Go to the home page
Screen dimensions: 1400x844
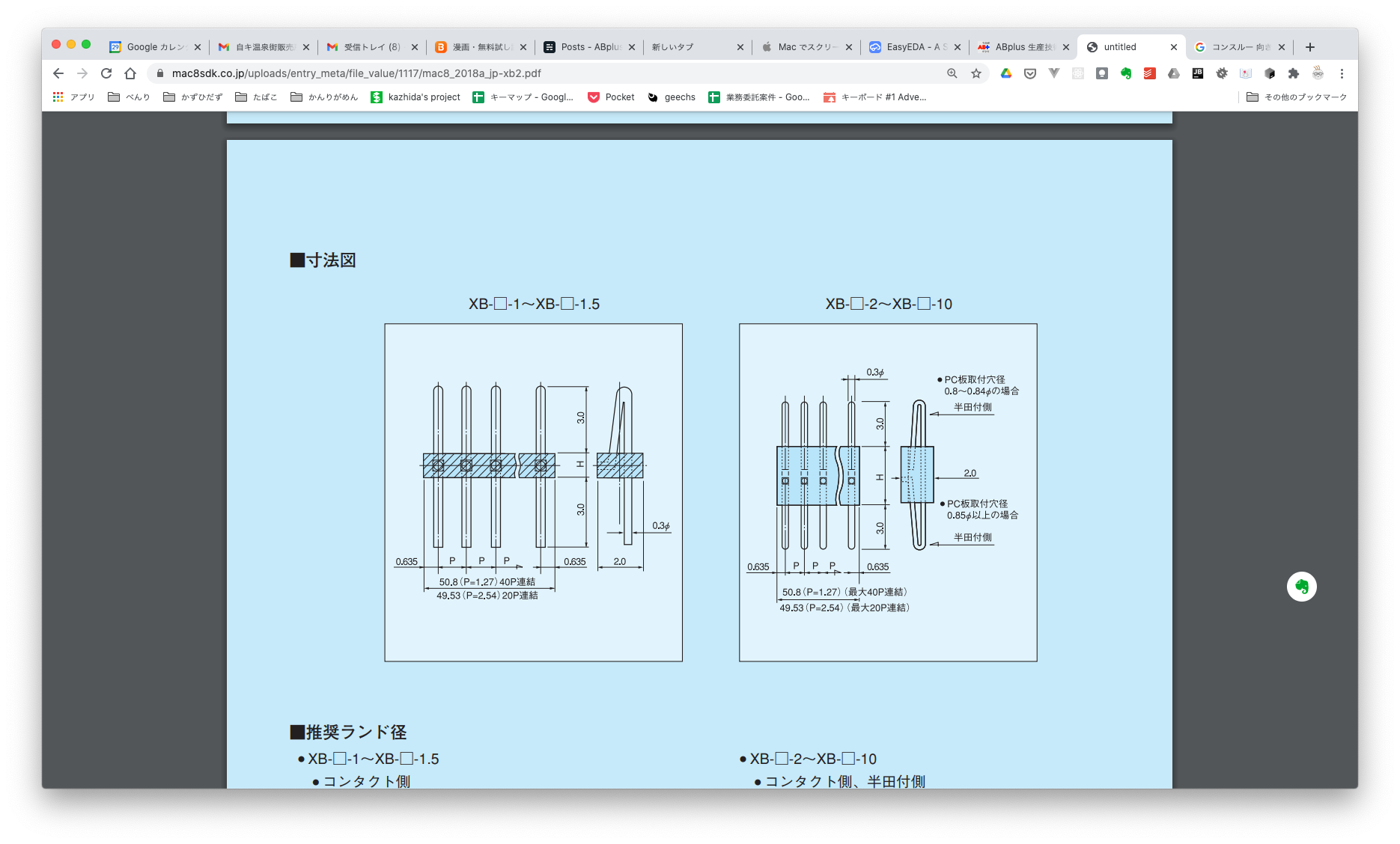pos(130,73)
